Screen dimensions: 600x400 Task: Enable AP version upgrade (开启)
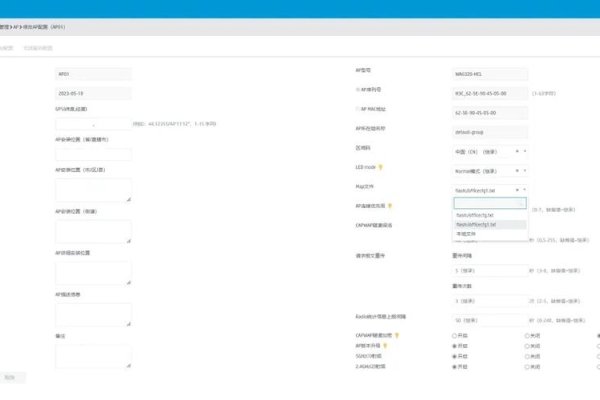coord(454,346)
